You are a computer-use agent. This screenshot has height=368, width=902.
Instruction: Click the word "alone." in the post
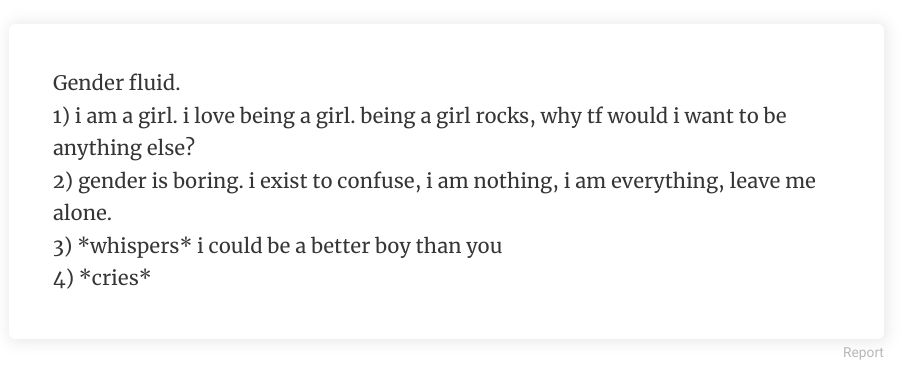click(x=82, y=213)
